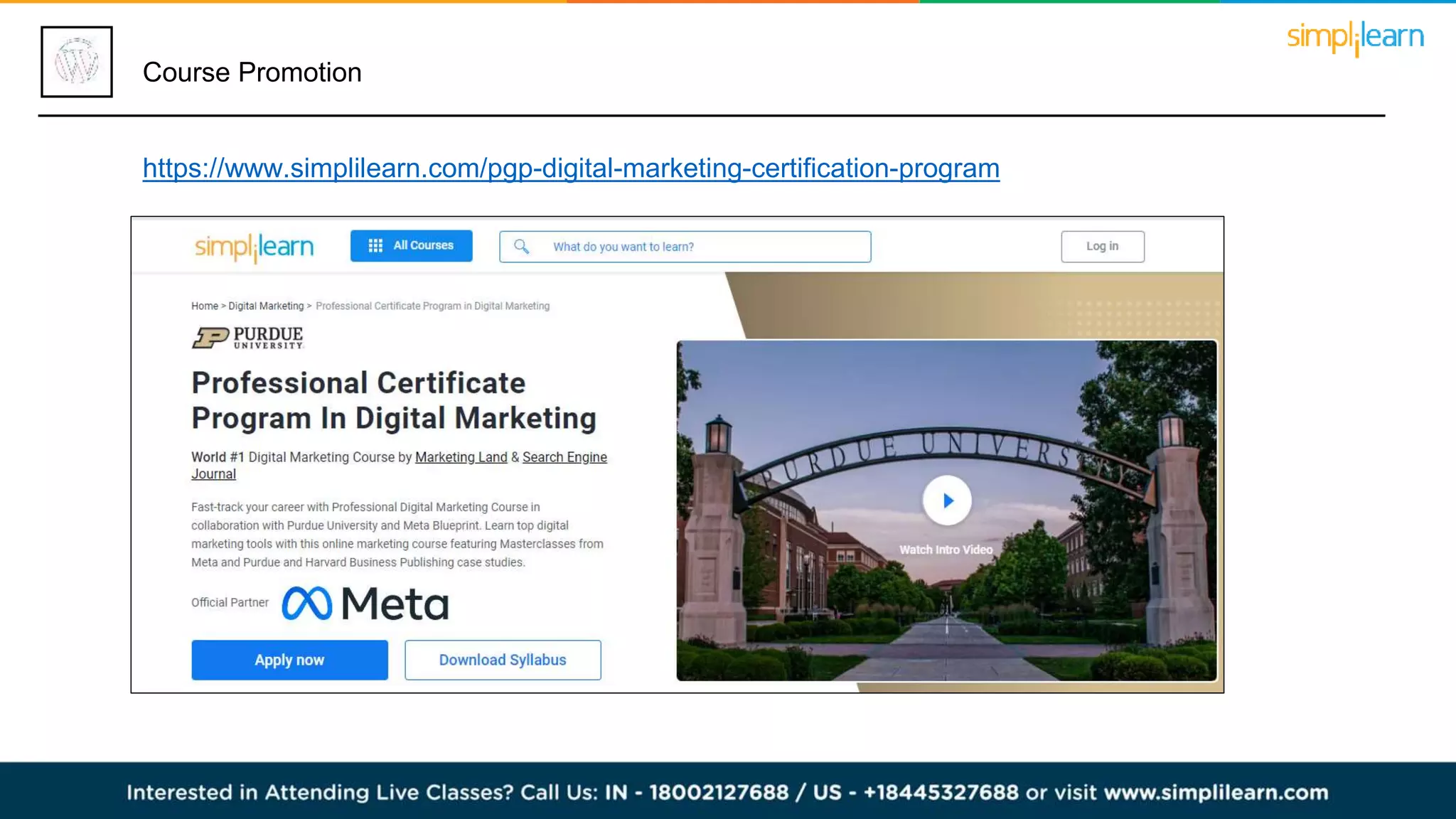Click the Meta logo next to Official Partner
The height and width of the screenshot is (819, 1456).
click(365, 604)
